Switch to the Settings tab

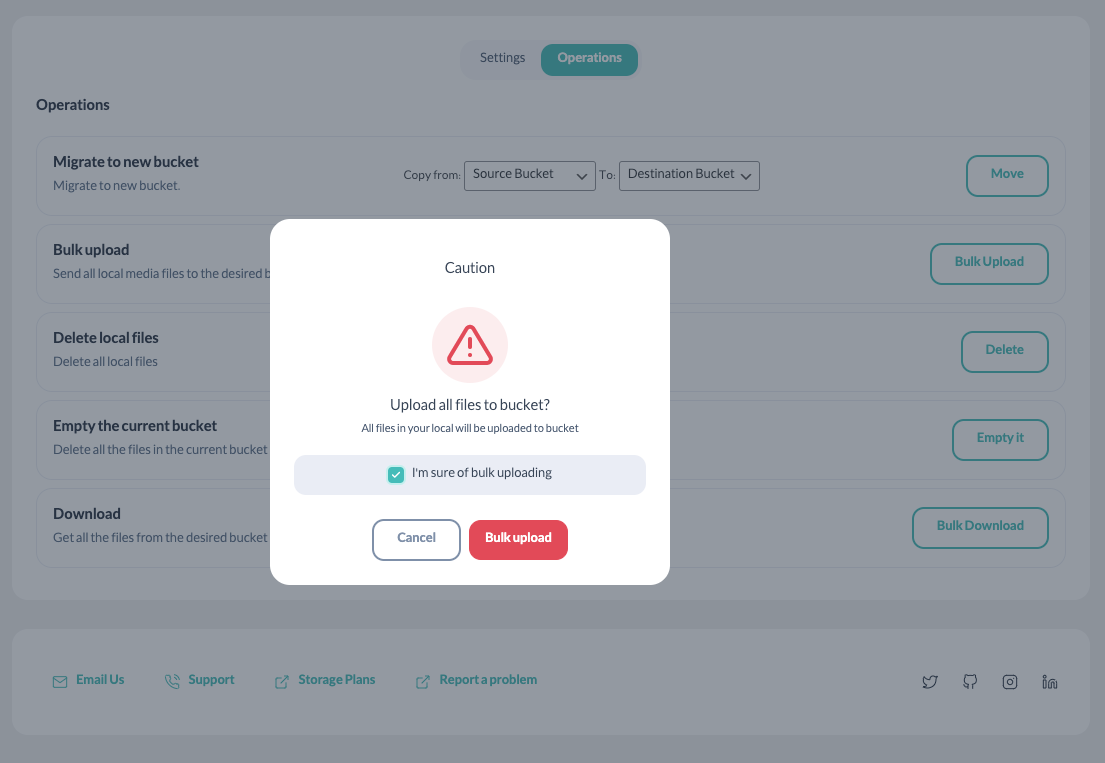click(x=502, y=58)
